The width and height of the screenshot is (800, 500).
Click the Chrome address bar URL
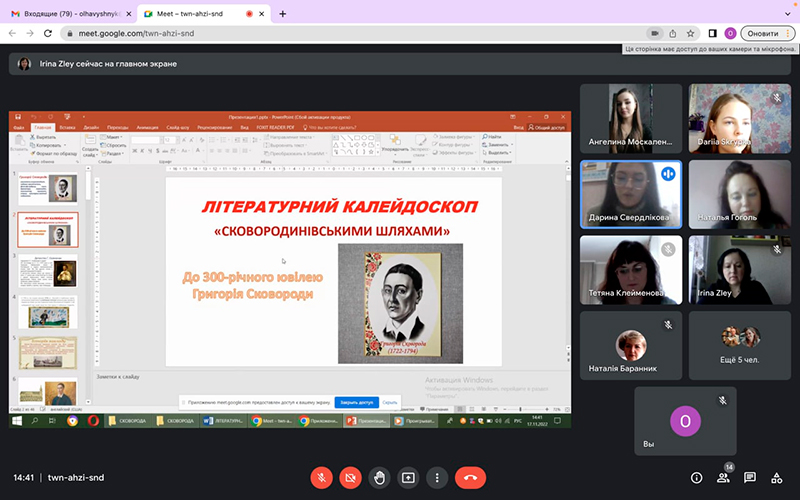pos(136,33)
